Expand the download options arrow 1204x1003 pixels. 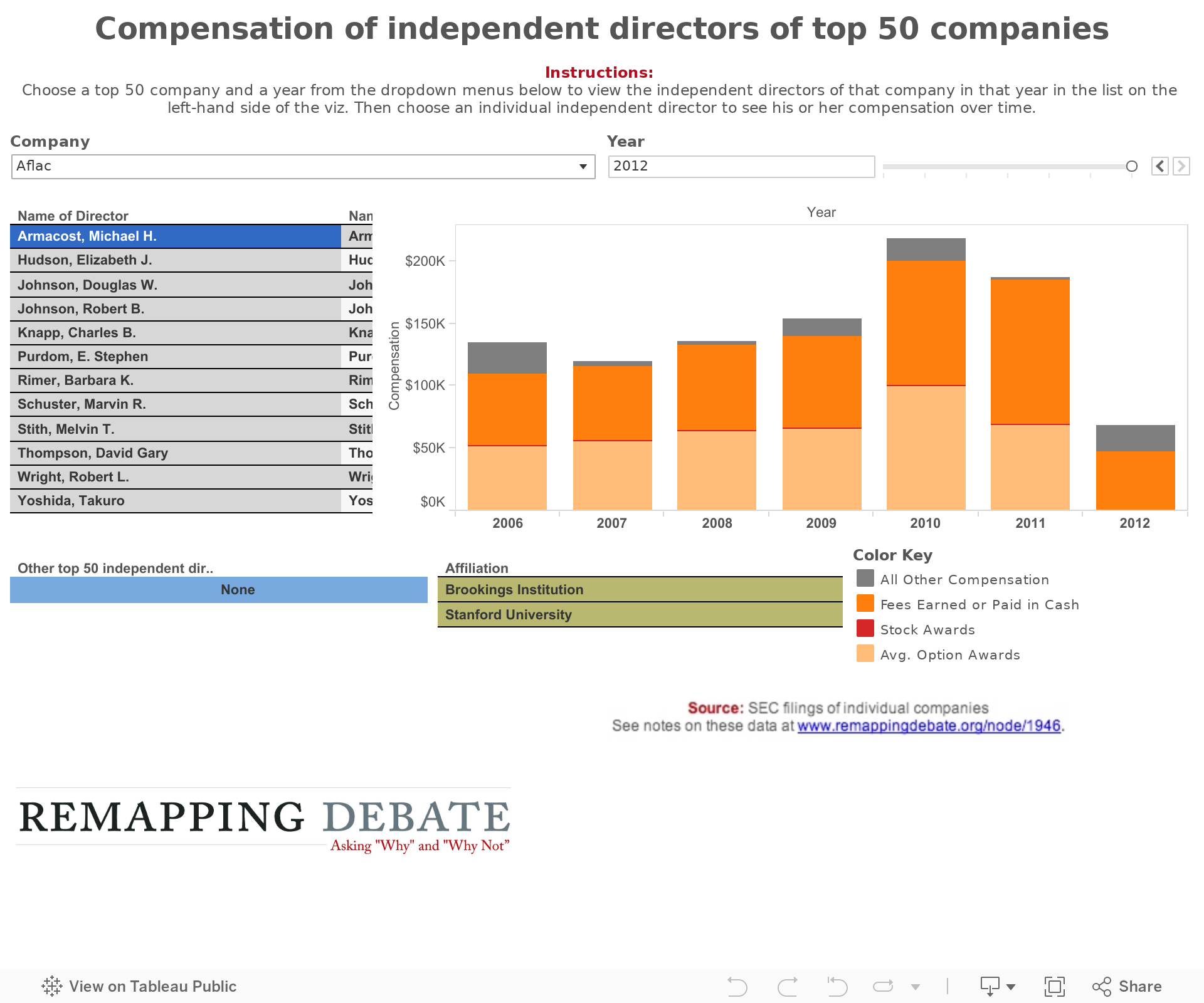click(1011, 987)
